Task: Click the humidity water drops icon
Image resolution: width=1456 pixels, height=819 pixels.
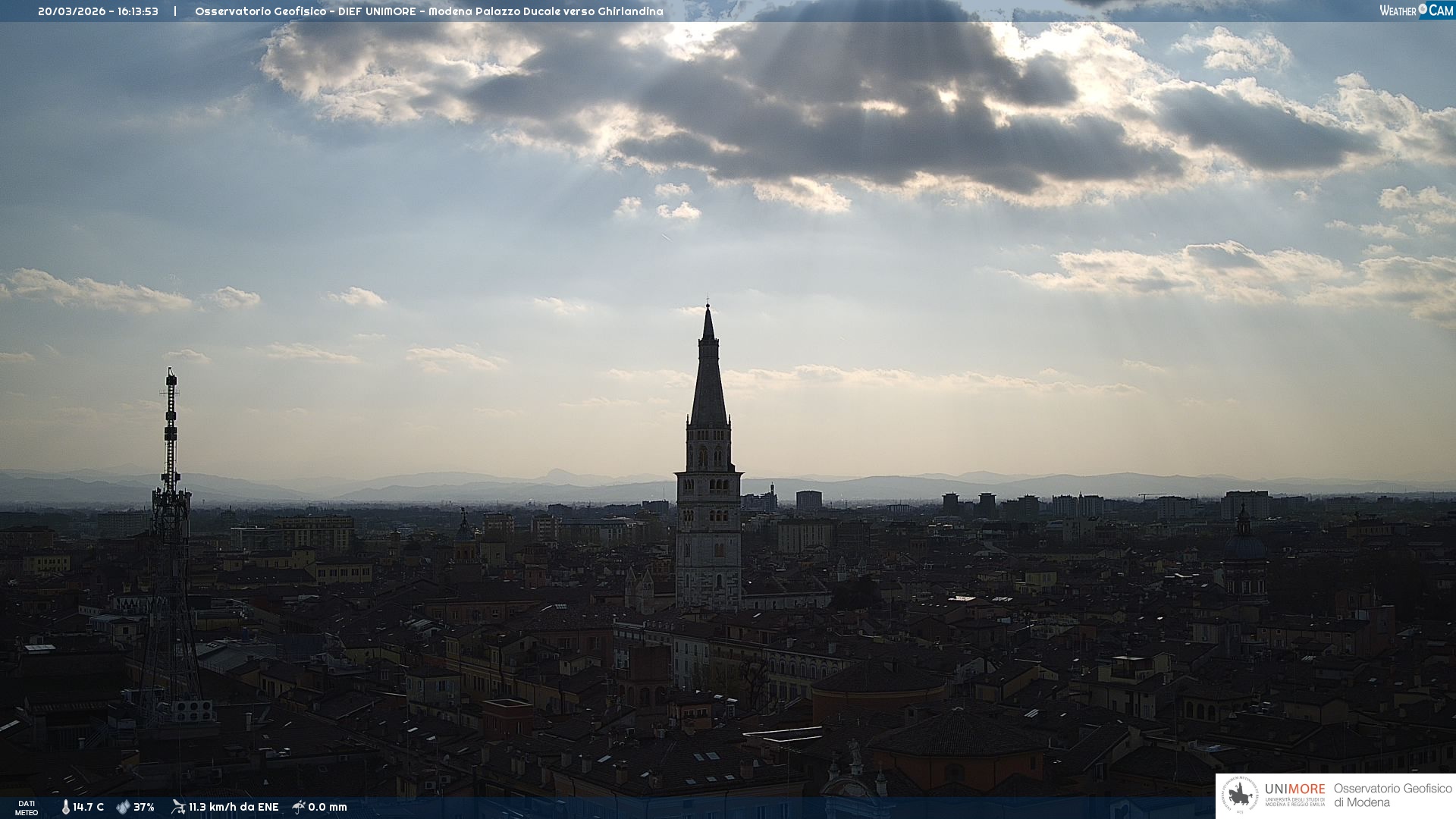Action: [x=123, y=807]
